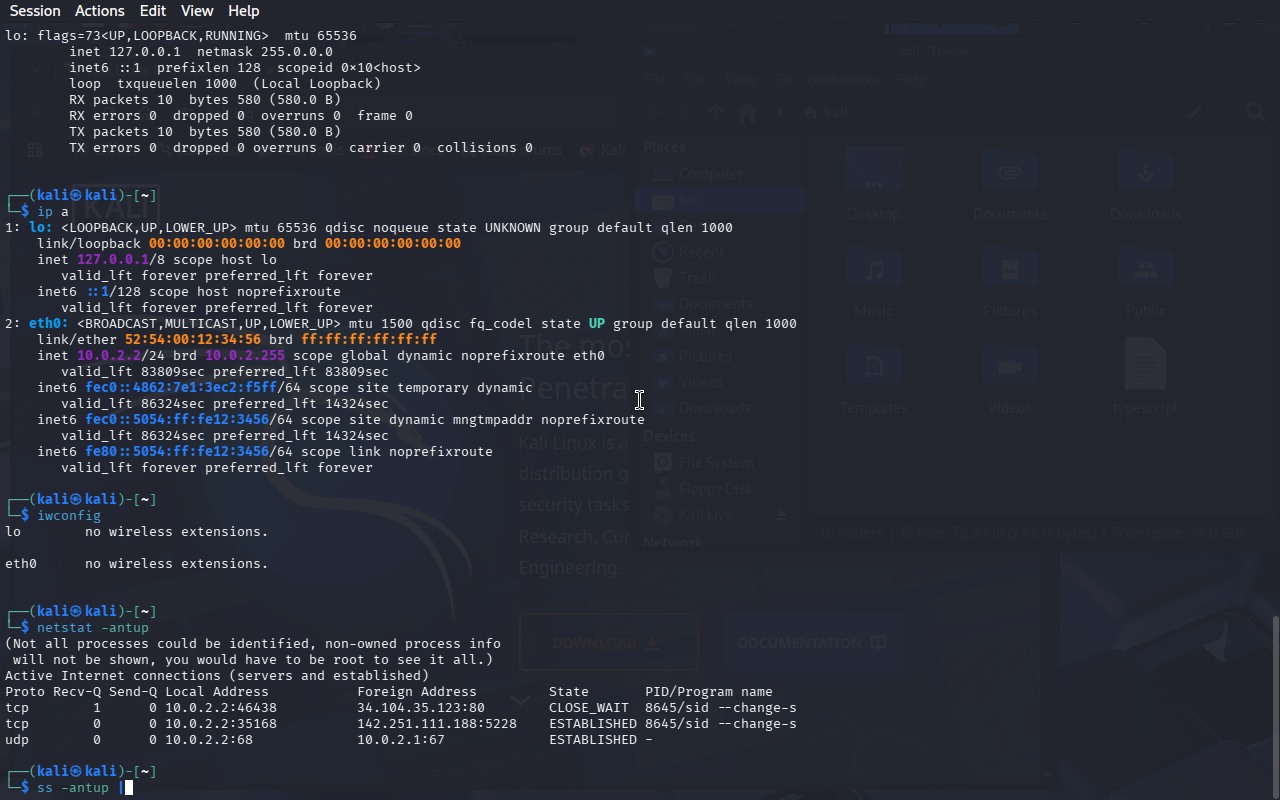Open the terminal Help menu
Image resolution: width=1280 pixels, height=800 pixels.
[243, 11]
